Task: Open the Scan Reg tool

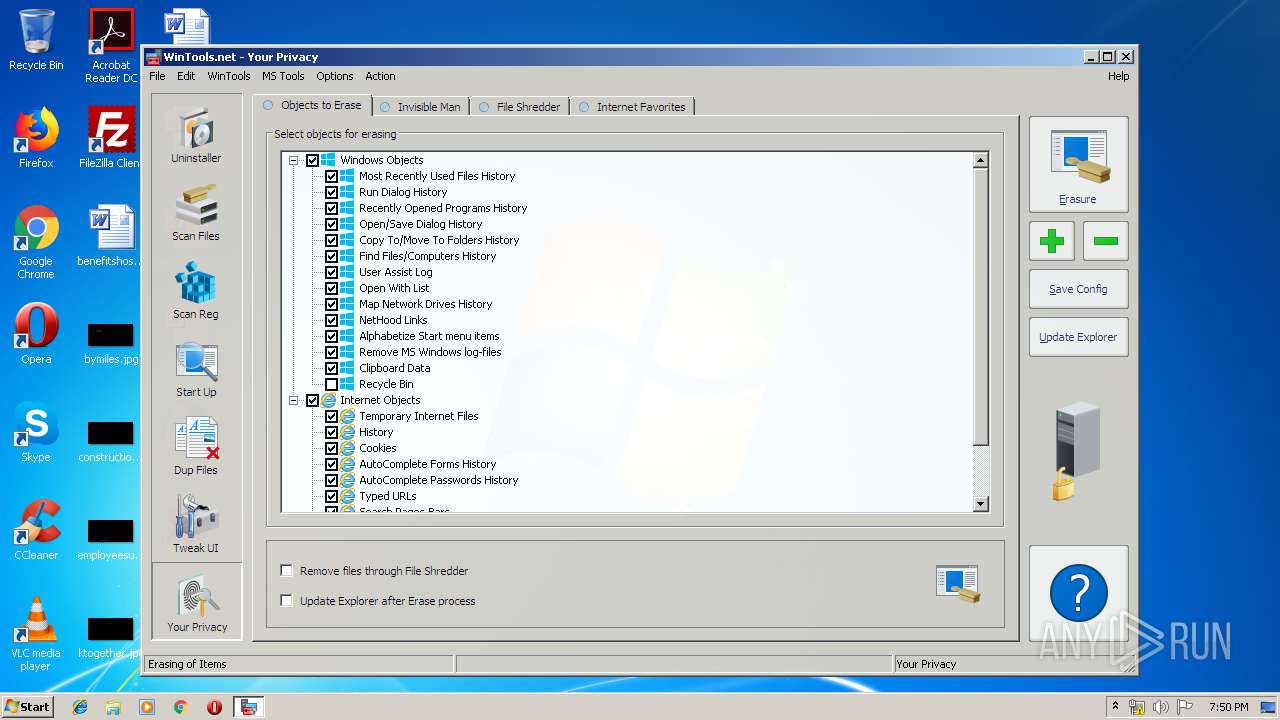Action: point(196,291)
